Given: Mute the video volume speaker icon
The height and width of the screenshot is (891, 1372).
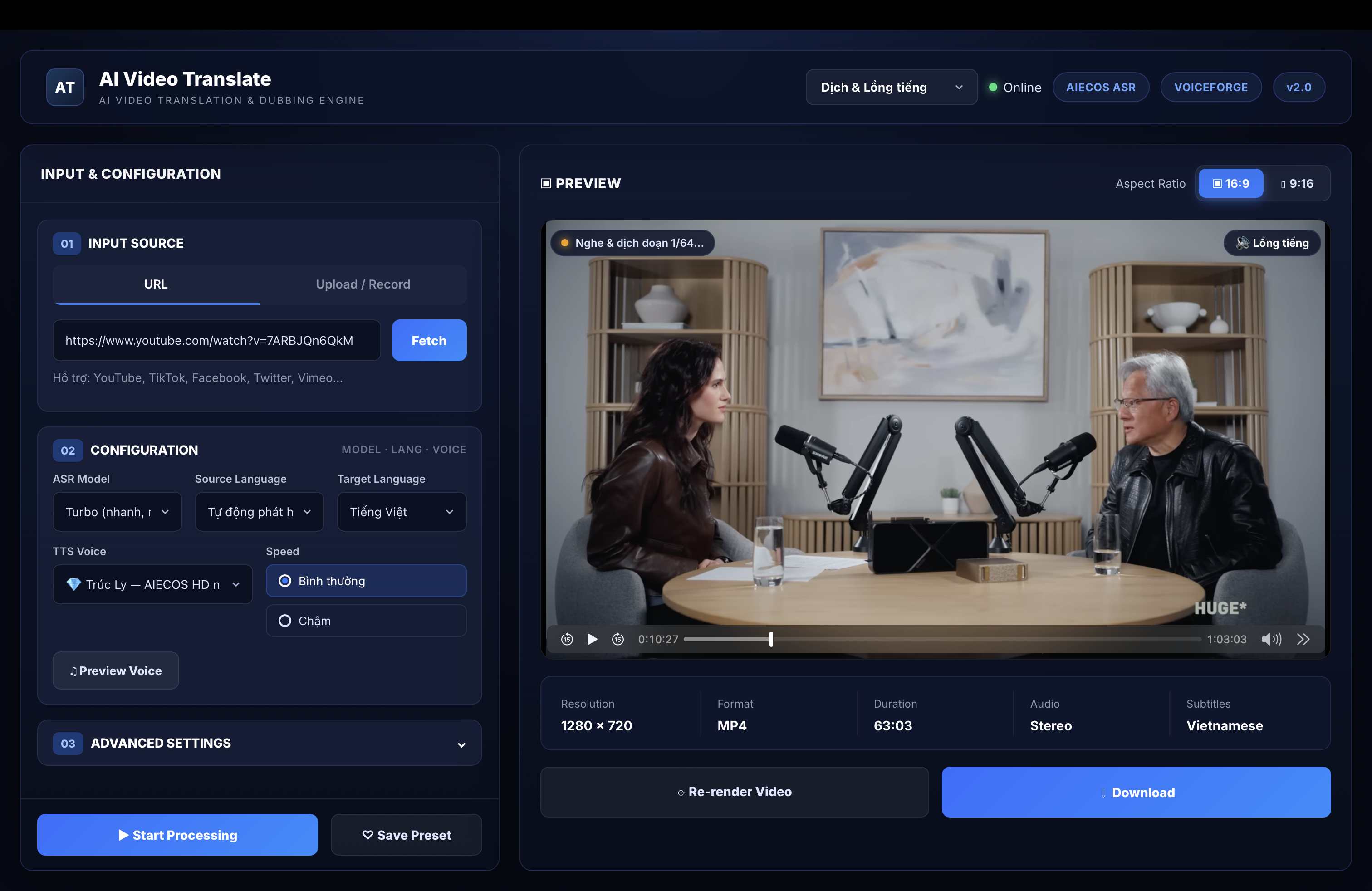Looking at the screenshot, I should (1271, 639).
